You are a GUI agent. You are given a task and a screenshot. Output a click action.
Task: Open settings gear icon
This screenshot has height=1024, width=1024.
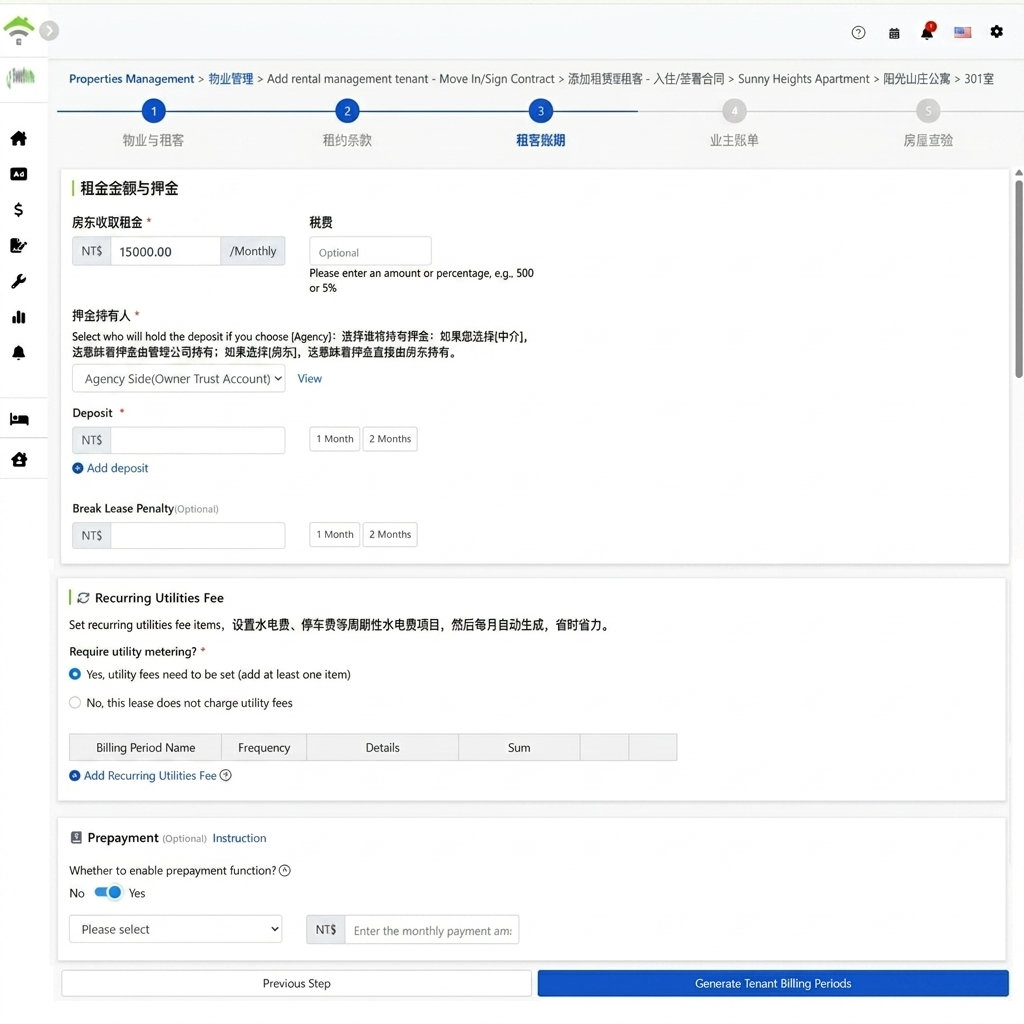tap(996, 31)
